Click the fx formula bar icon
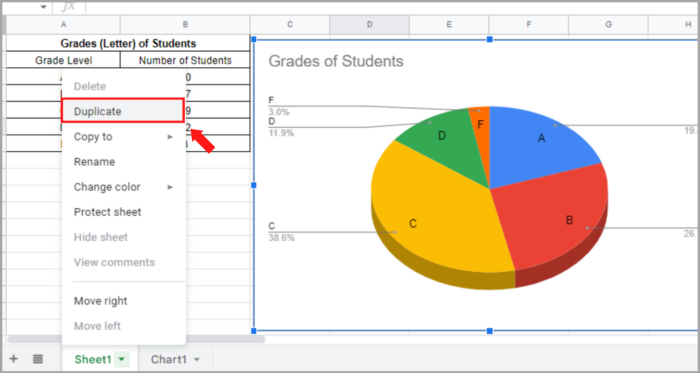700x373 pixels. coord(69,6)
